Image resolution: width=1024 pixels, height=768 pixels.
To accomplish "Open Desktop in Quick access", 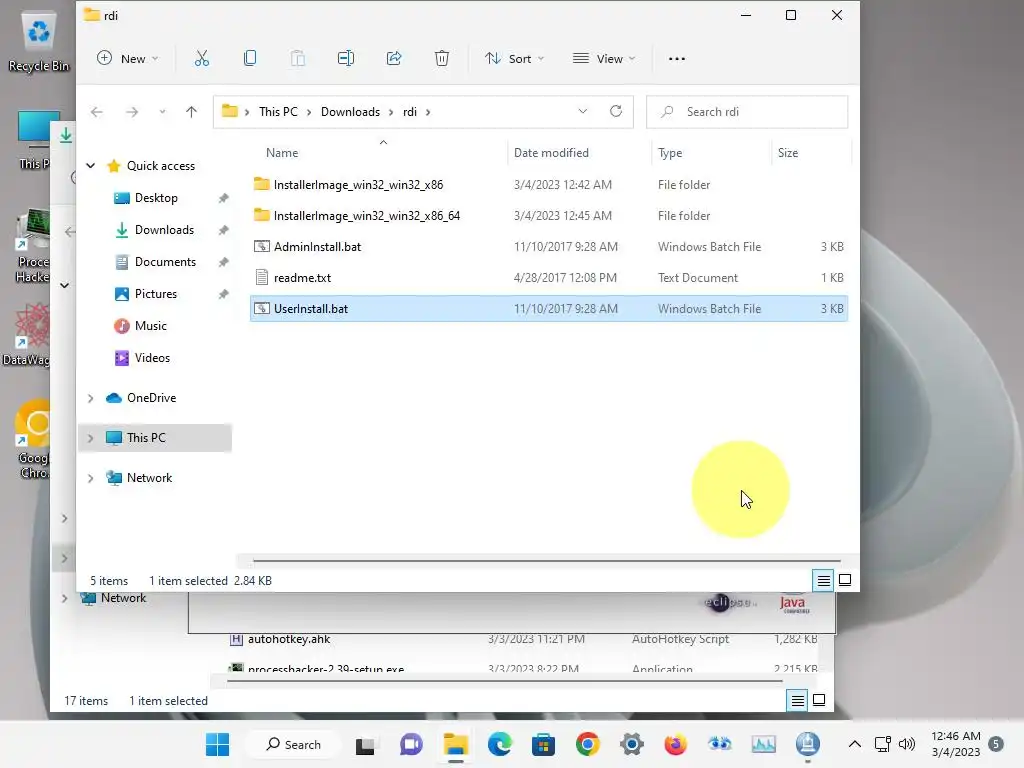I will (155, 198).
